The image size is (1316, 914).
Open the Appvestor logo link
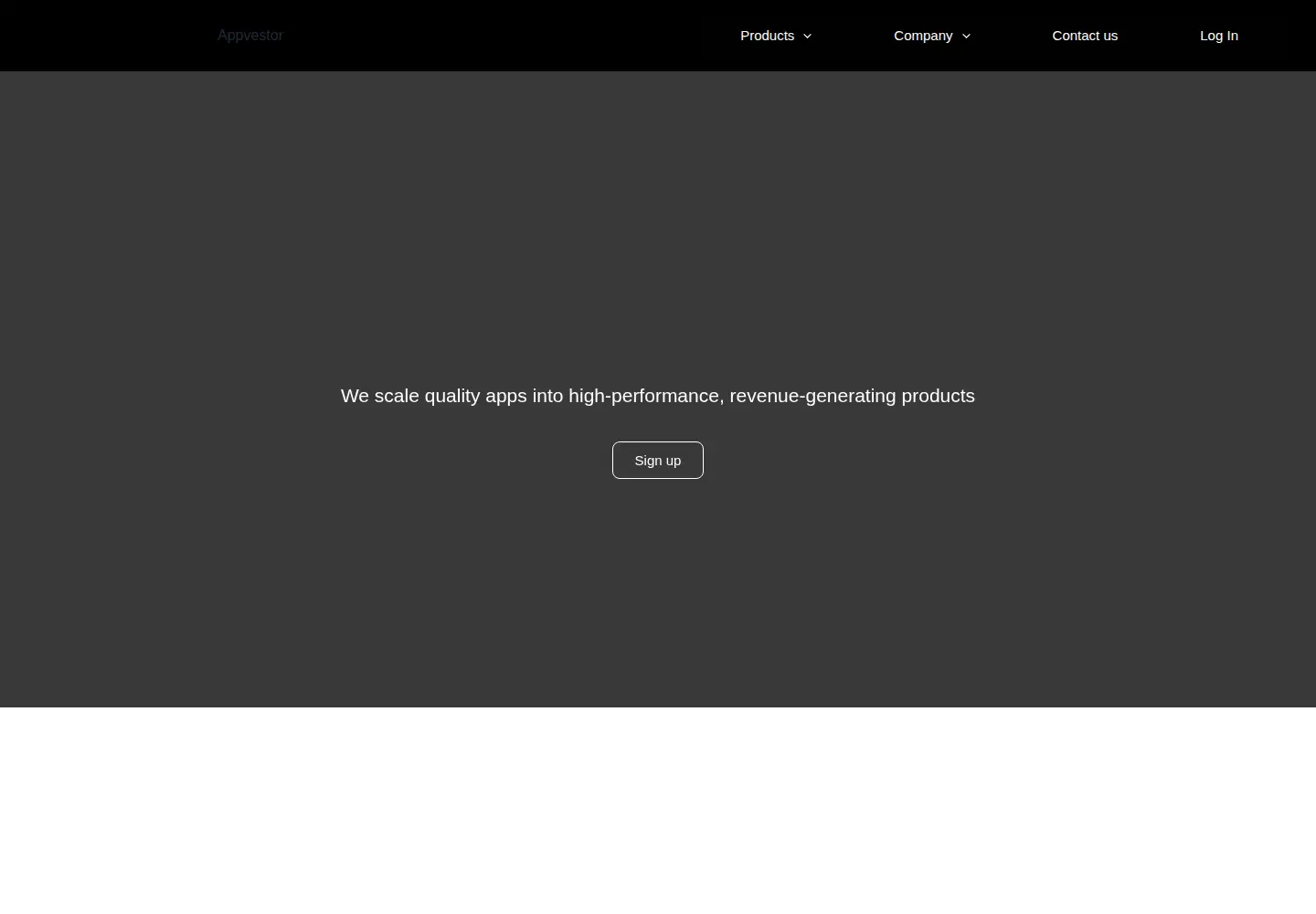pos(249,36)
